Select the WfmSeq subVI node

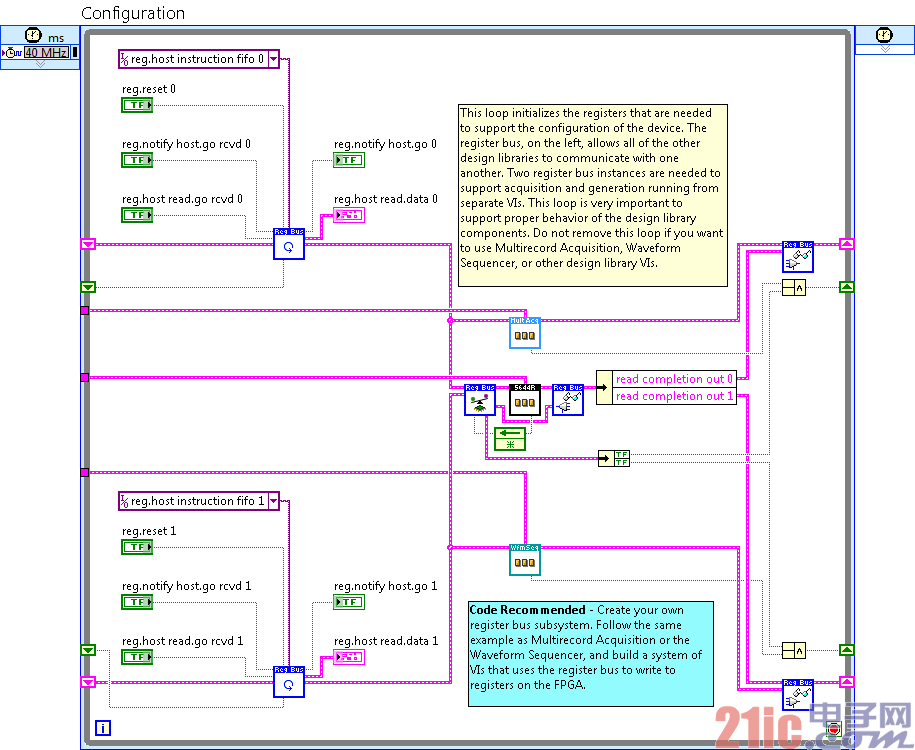pyautogui.click(x=525, y=560)
